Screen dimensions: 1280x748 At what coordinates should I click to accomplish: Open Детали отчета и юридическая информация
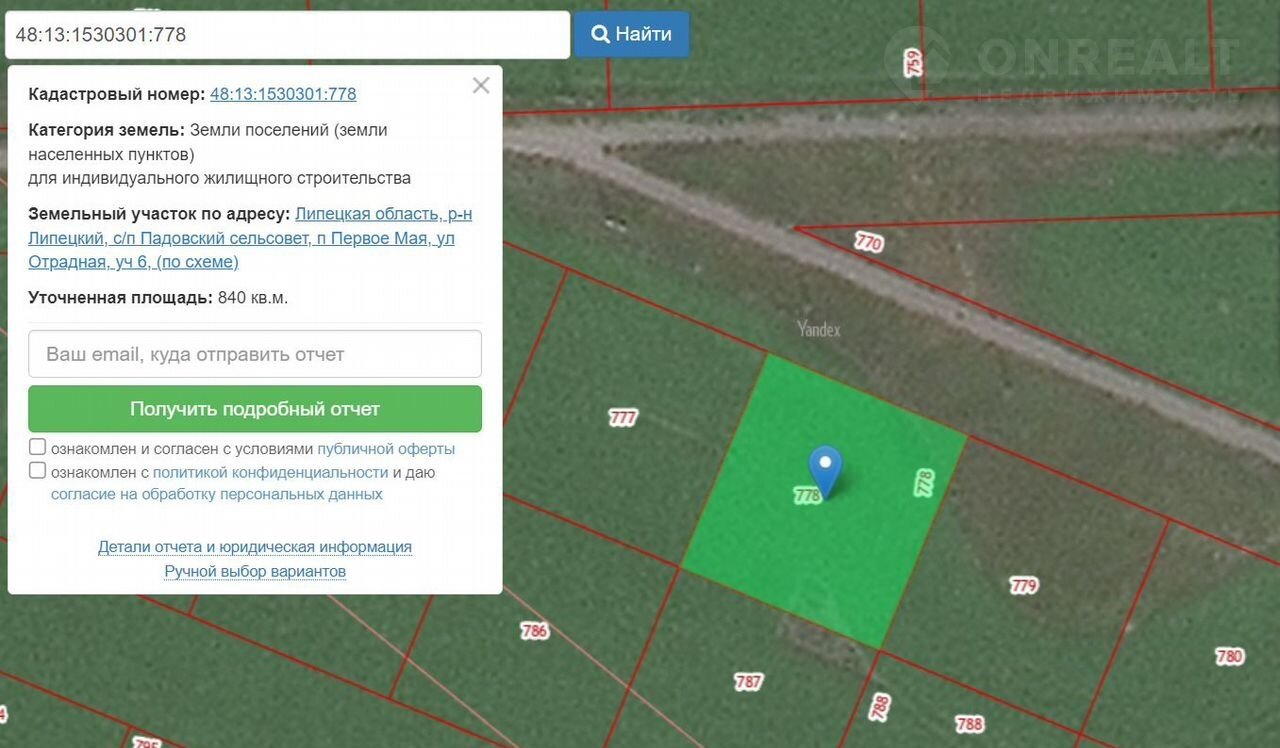click(255, 547)
